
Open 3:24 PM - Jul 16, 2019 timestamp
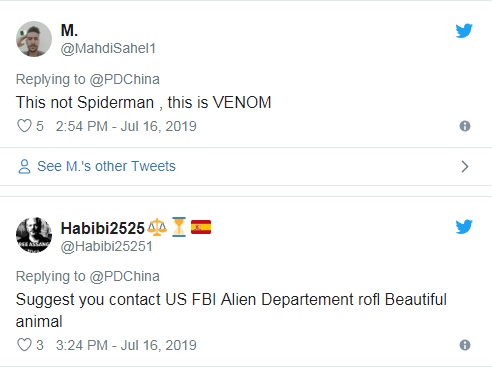(x=126, y=345)
